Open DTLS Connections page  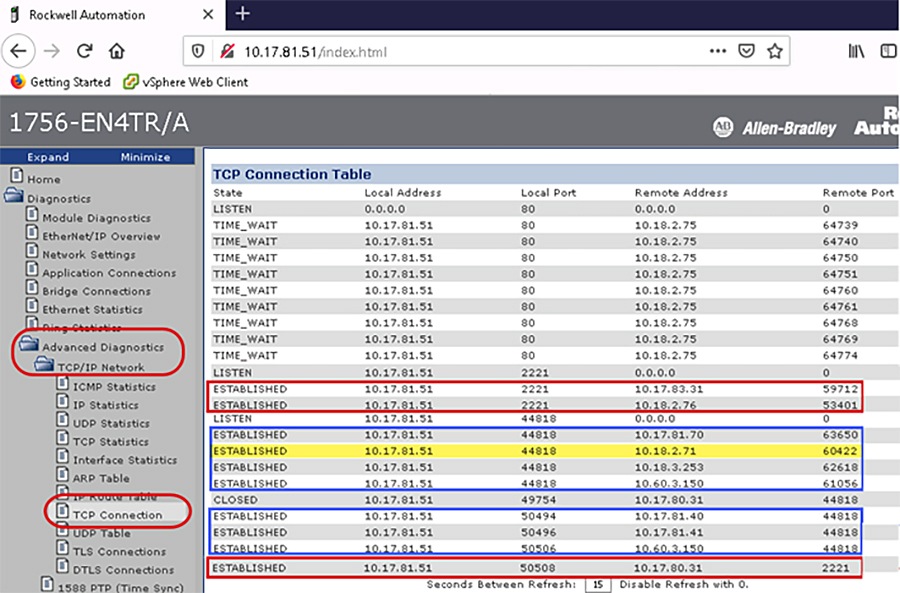click(x=123, y=570)
